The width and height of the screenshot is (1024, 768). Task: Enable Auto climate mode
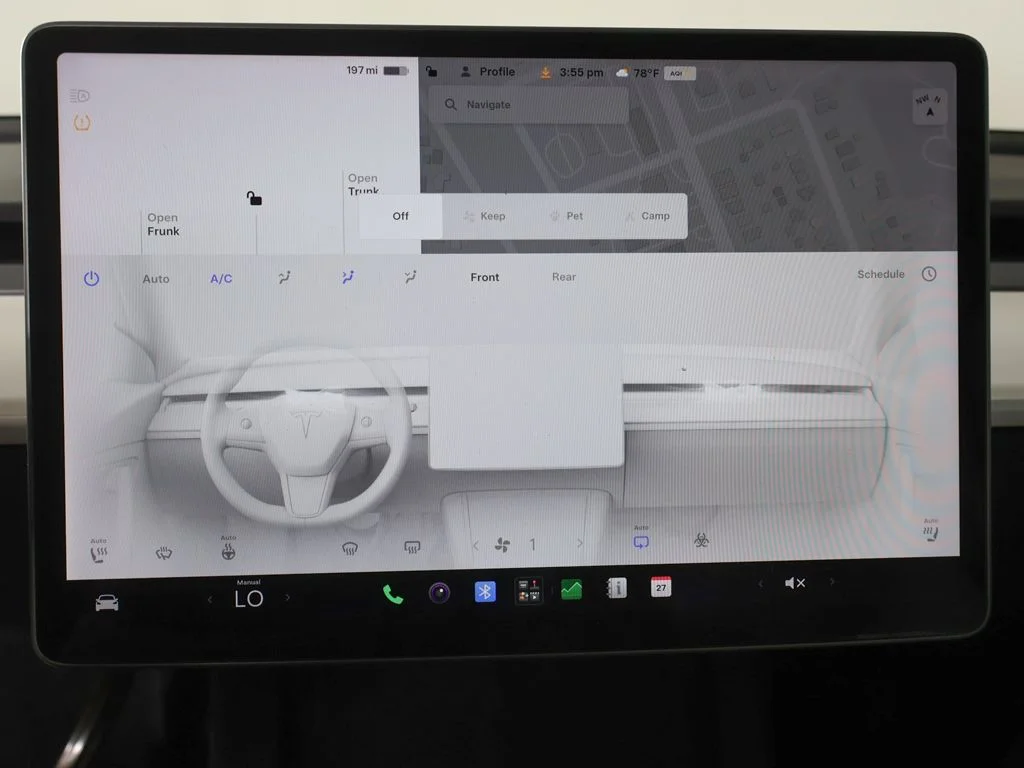155,279
